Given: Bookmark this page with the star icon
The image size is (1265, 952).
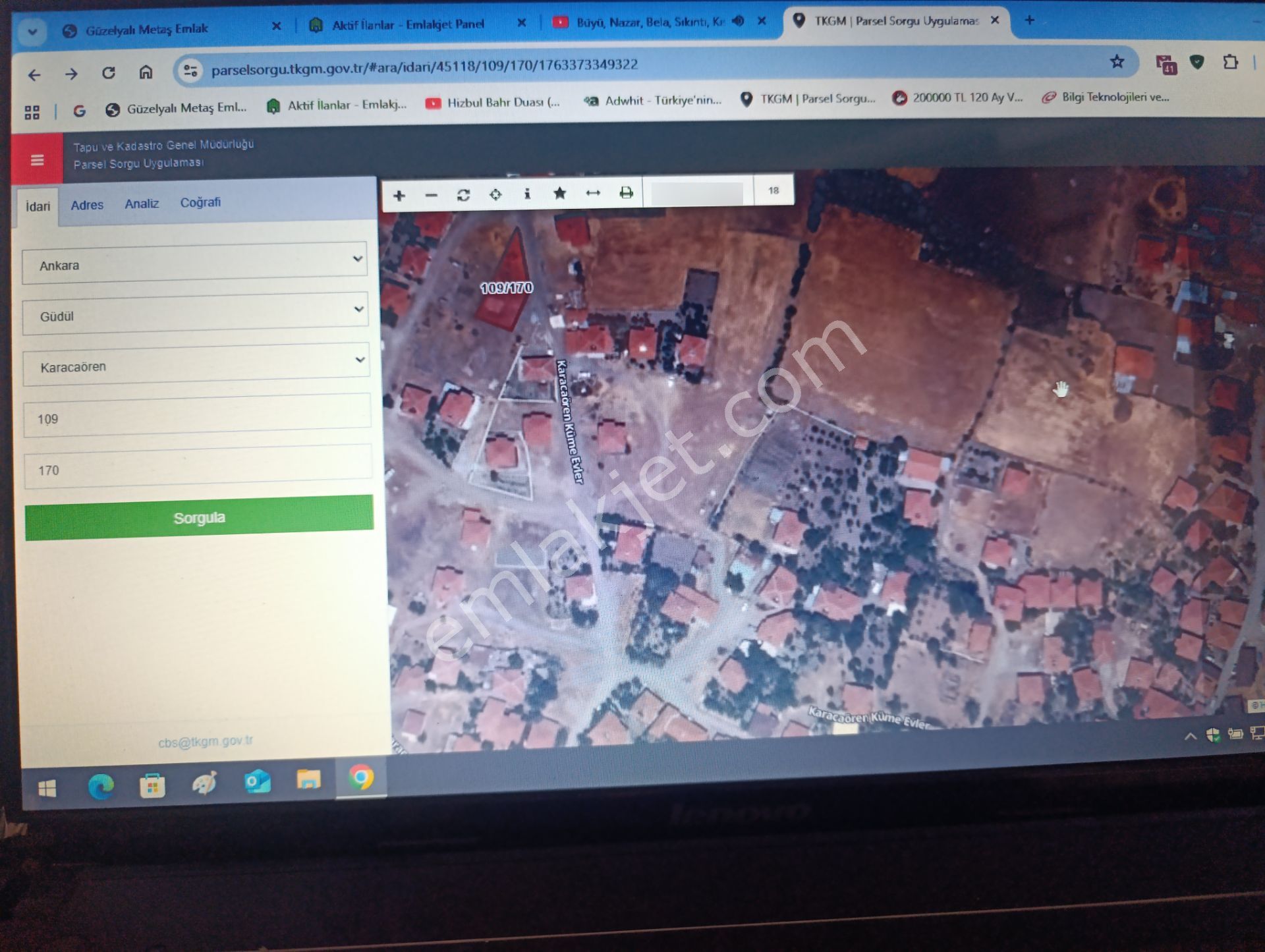Looking at the screenshot, I should click(1117, 62).
